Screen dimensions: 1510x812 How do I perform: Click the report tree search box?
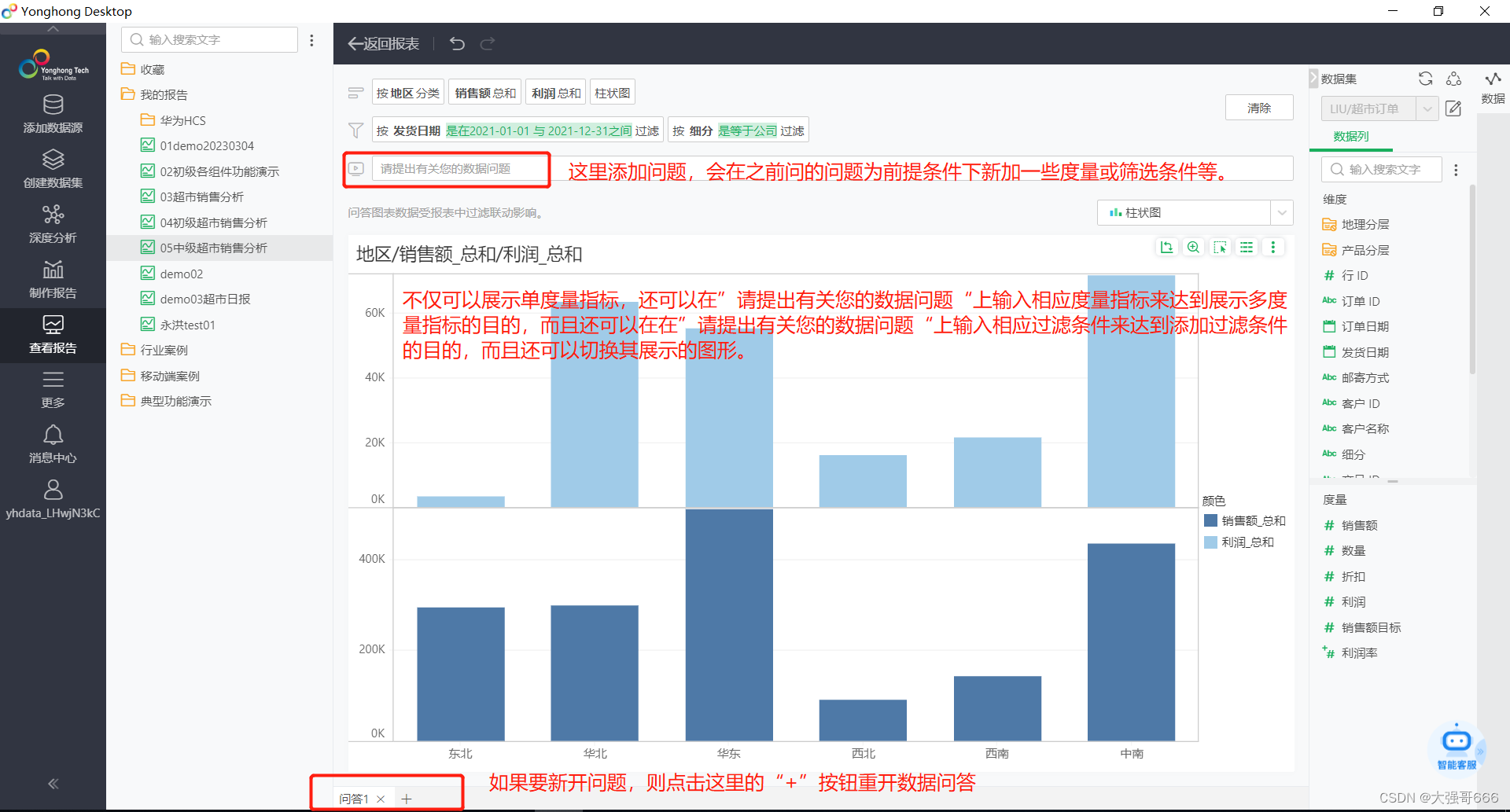click(209, 40)
